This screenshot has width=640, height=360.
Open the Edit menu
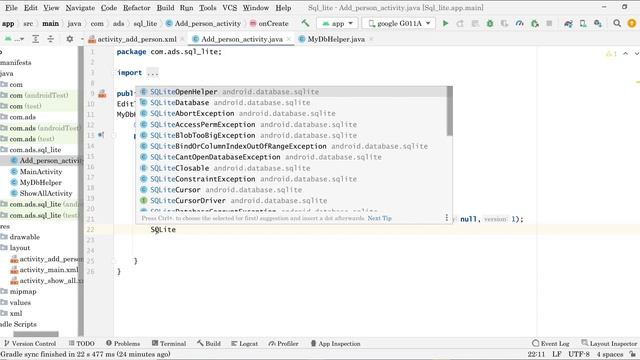(x=31, y=8)
